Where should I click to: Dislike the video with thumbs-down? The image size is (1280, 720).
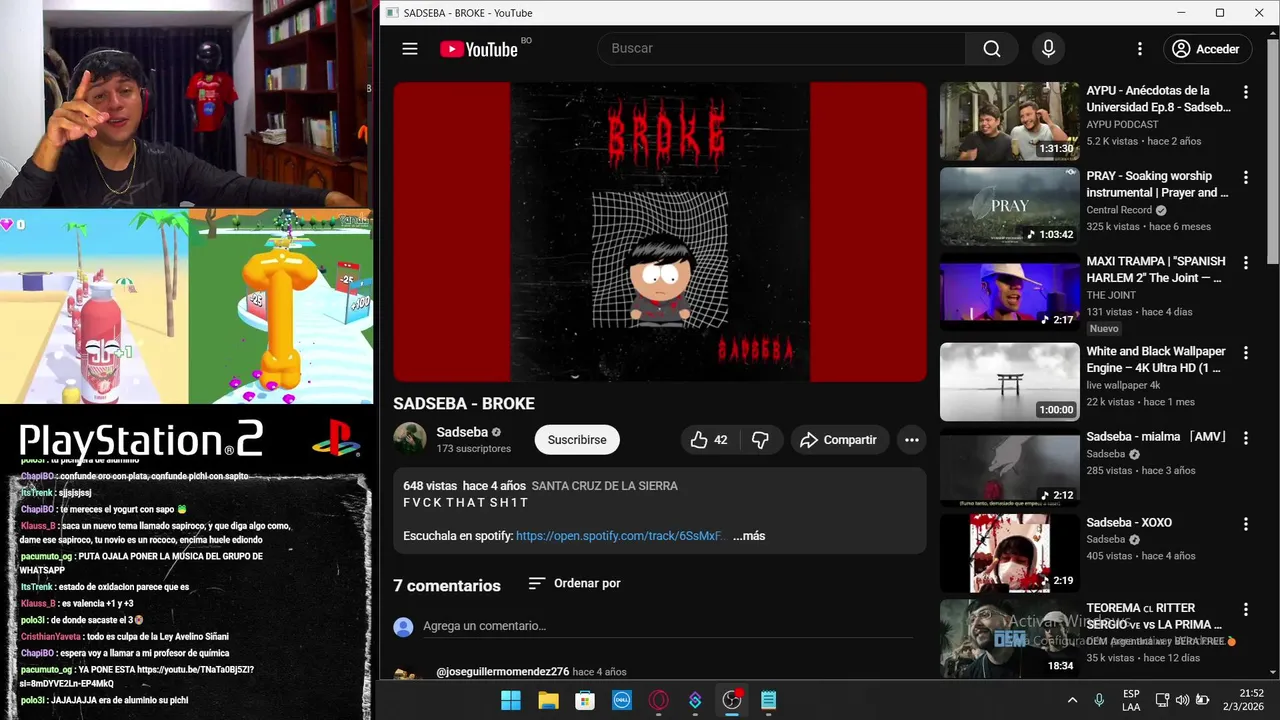[x=761, y=440]
